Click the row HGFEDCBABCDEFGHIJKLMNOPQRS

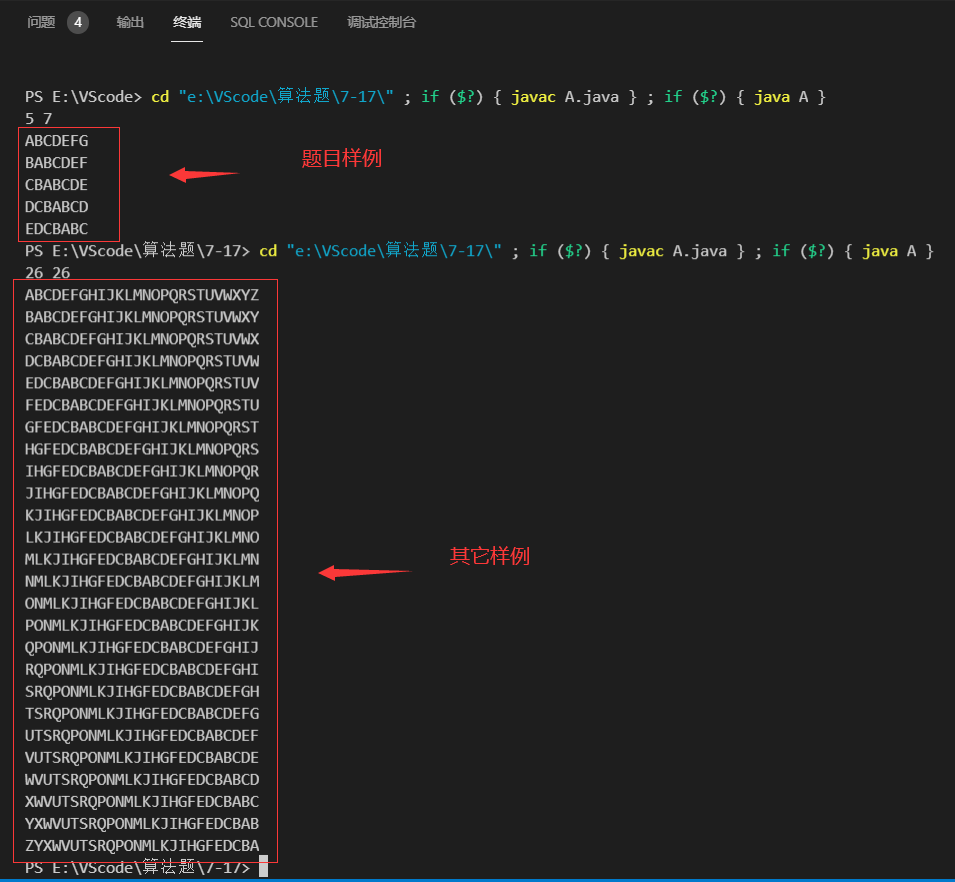point(142,449)
